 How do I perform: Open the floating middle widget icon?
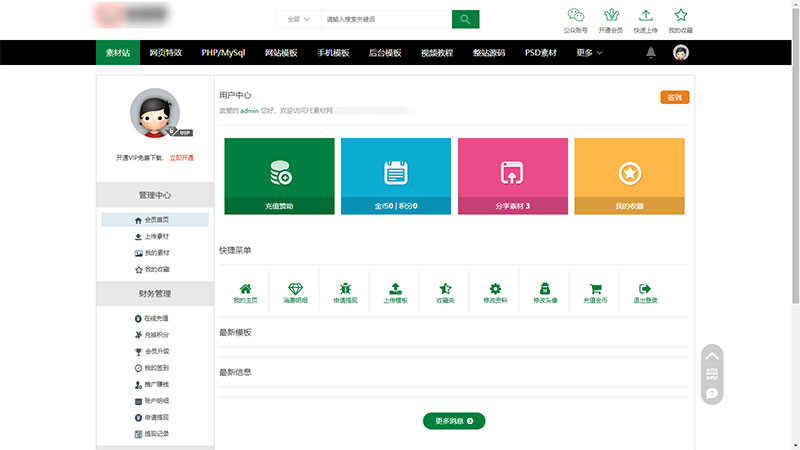tap(712, 374)
